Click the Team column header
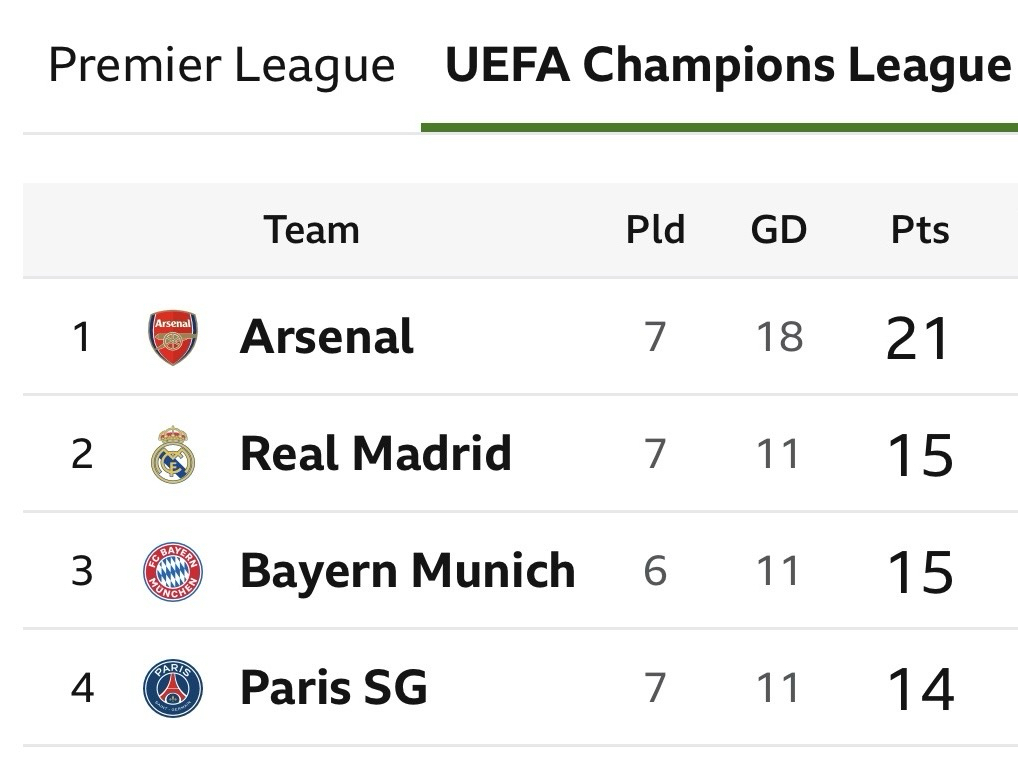 click(311, 230)
